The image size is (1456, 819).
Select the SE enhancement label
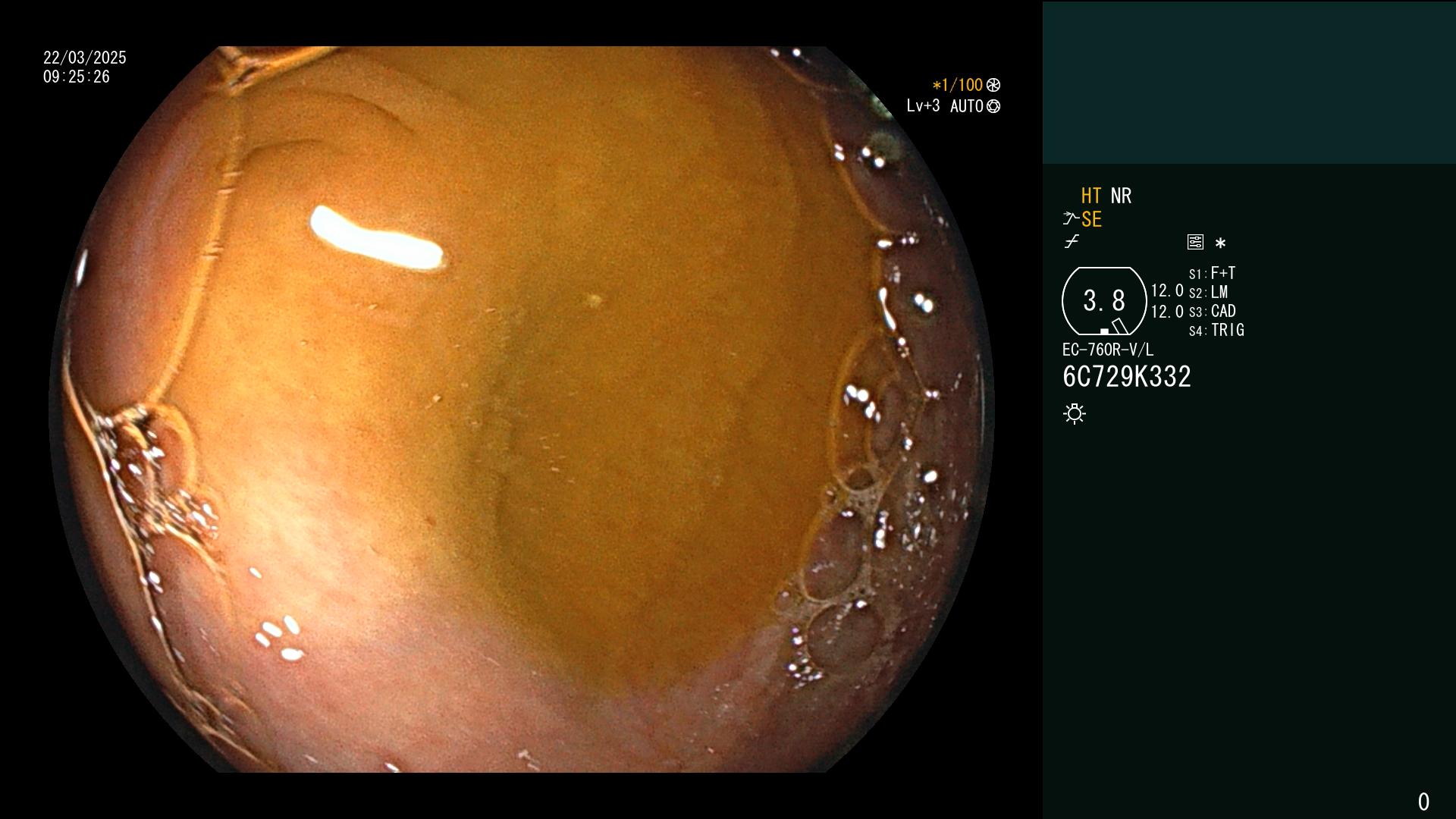(1091, 219)
